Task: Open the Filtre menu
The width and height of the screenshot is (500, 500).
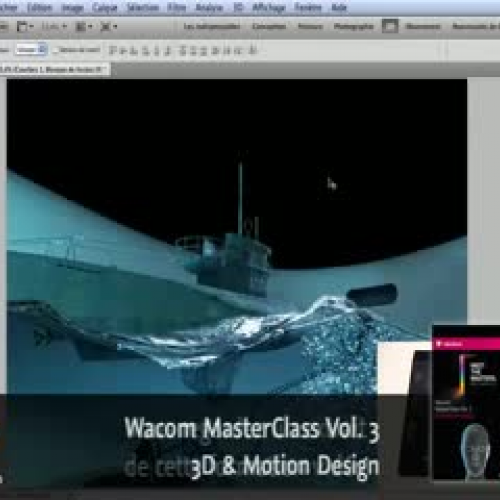Action: (177, 8)
